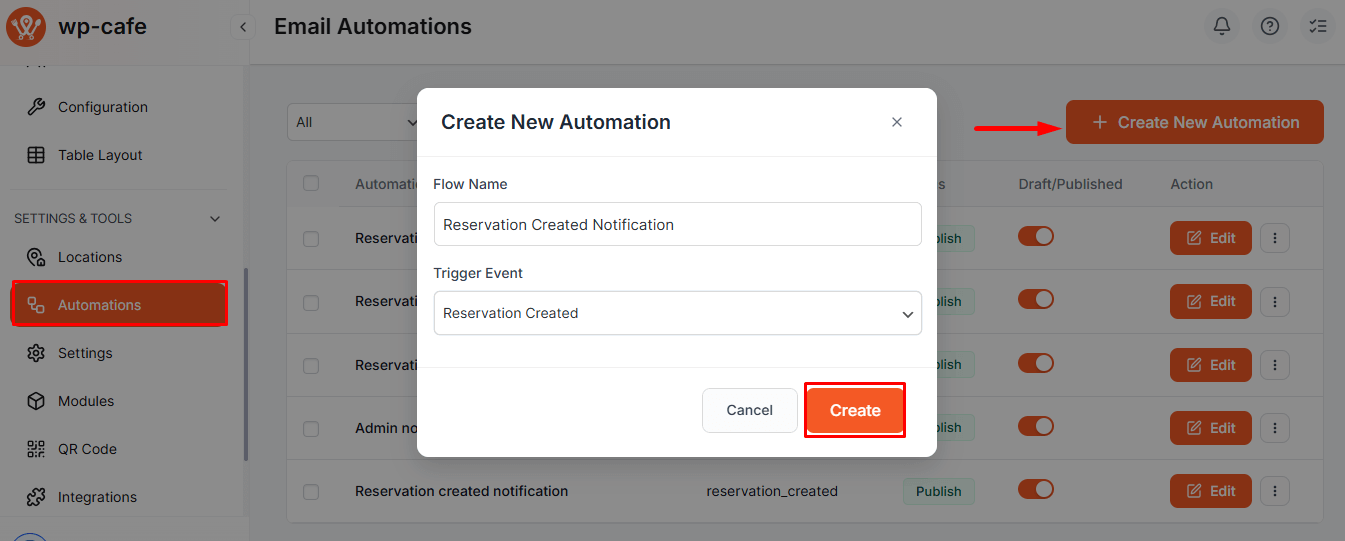Screen dimensions: 1345x541
Task: Collapse the Settings & Tools section
Action: click(x=215, y=219)
